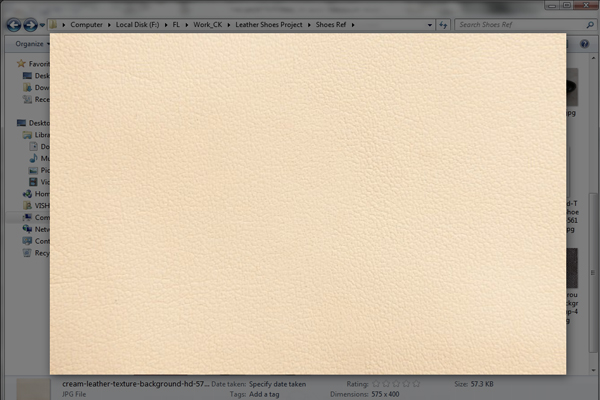The width and height of the screenshot is (600, 400).
Task: Select Local Disk (F:) in address path
Action: point(137,24)
